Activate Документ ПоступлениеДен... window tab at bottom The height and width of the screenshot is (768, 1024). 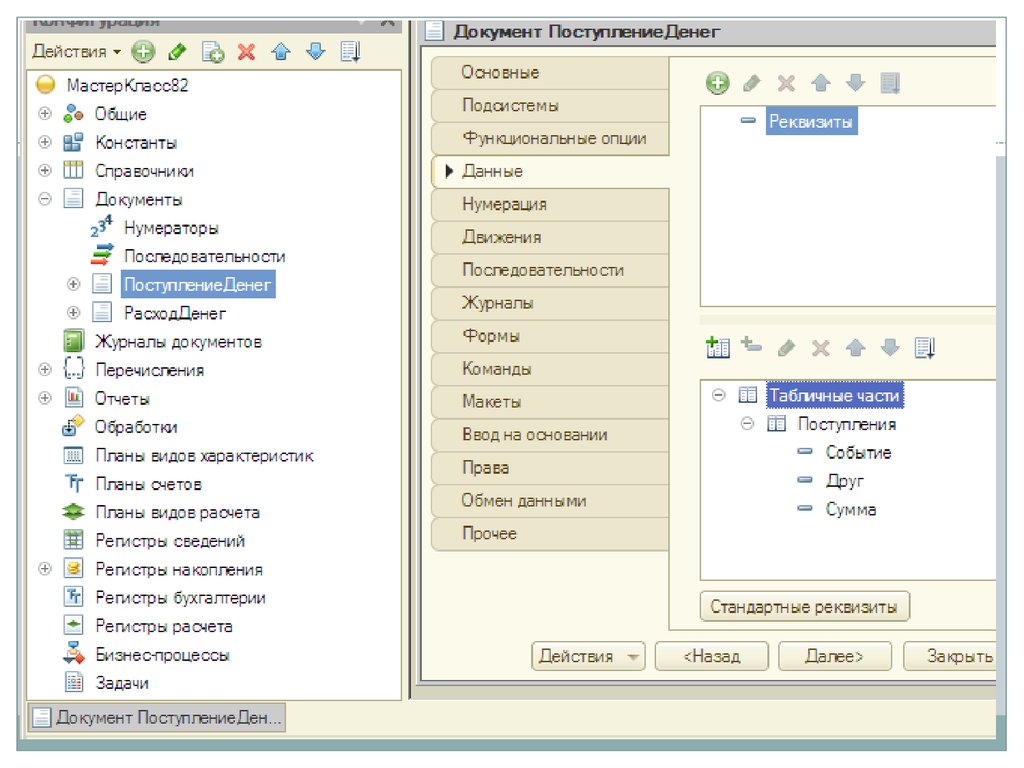(x=157, y=717)
